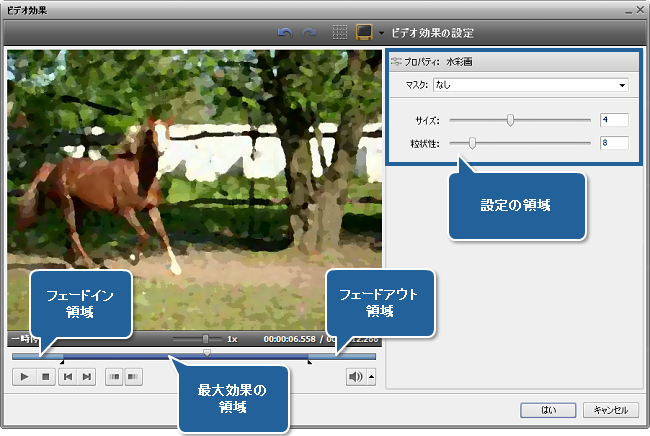The width and height of the screenshot is (650, 436).
Task: Click the 粒状性 slider handle
Action: tap(472, 143)
